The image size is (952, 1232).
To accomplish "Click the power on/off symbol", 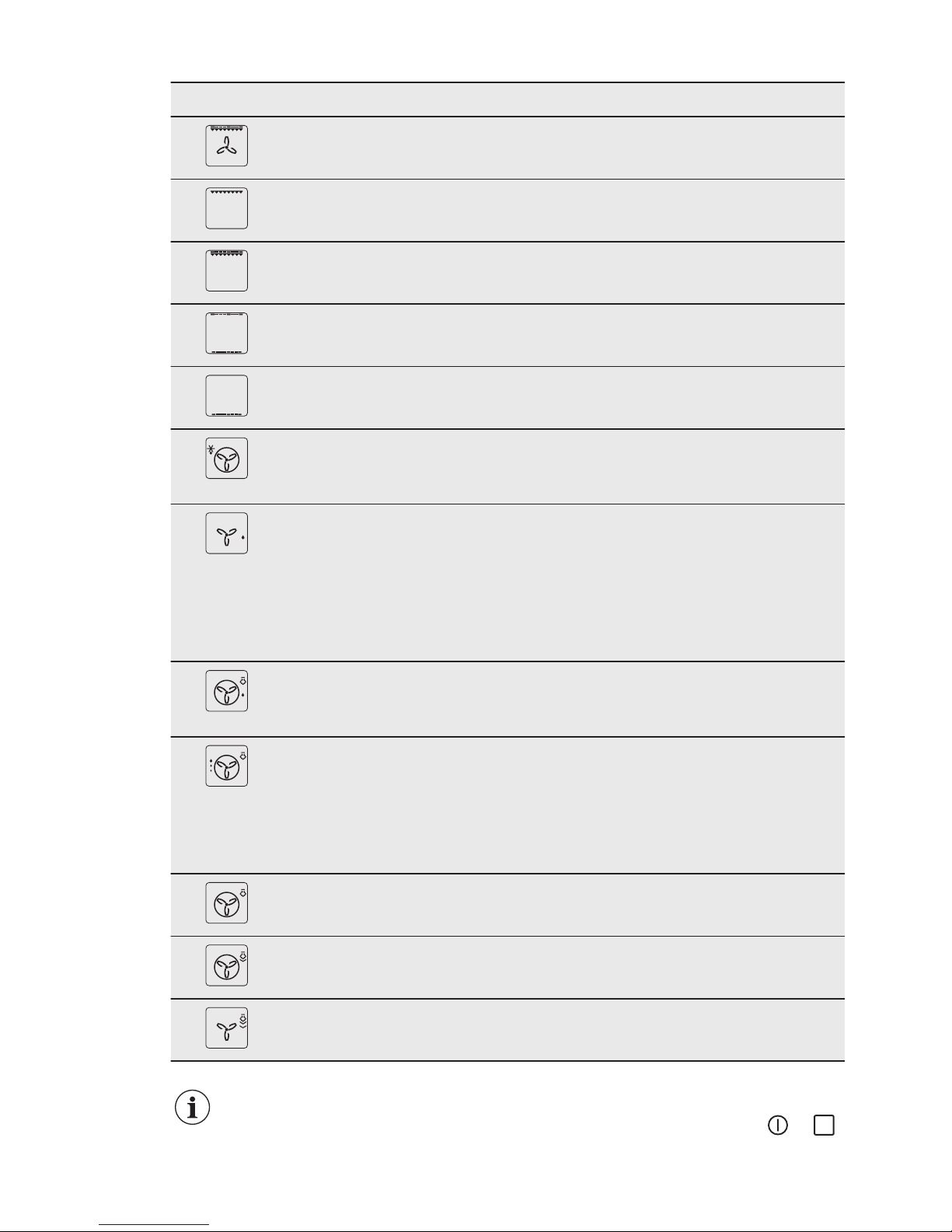I will [x=778, y=1125].
